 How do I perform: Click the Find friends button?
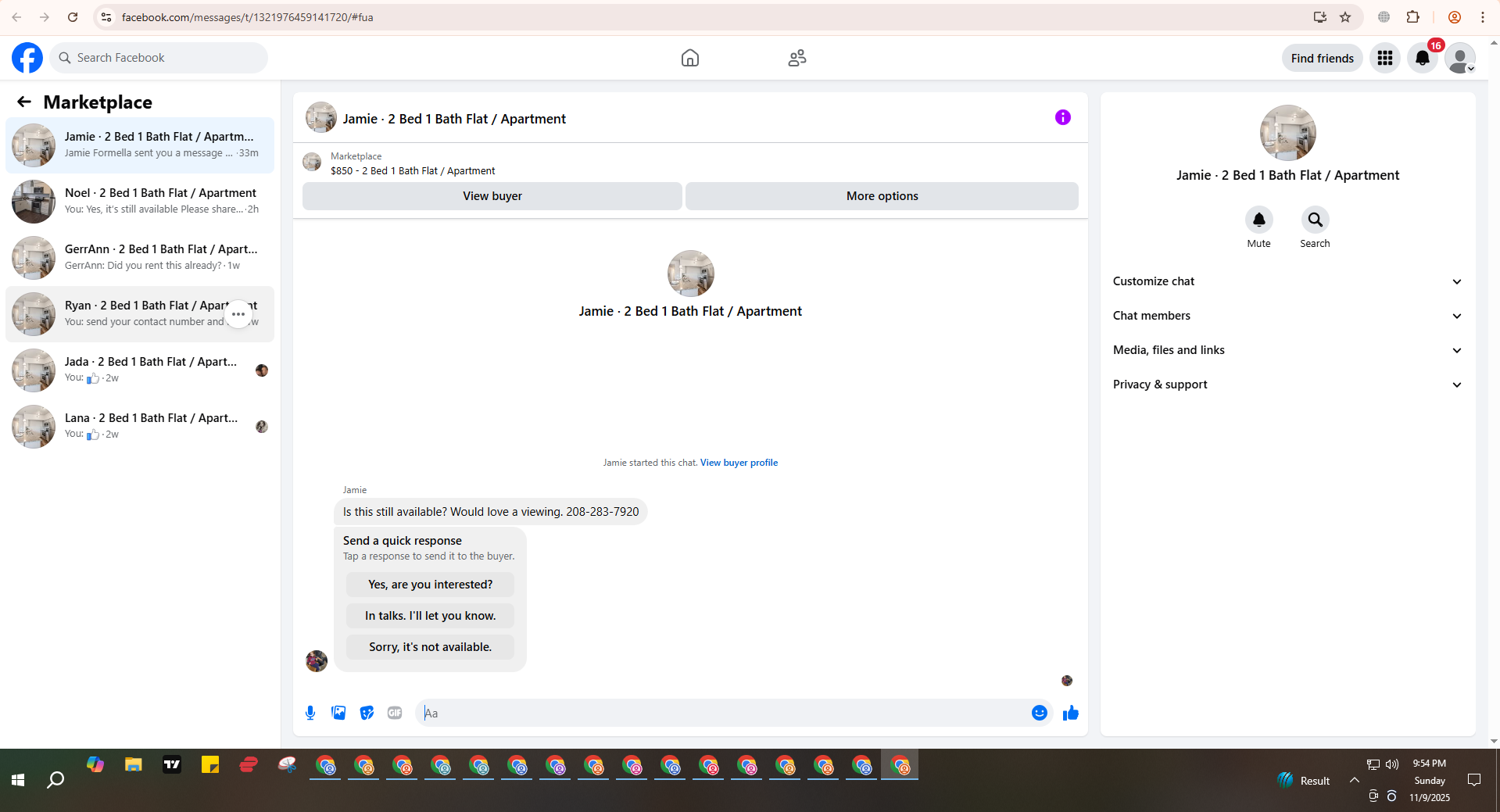(x=1323, y=58)
